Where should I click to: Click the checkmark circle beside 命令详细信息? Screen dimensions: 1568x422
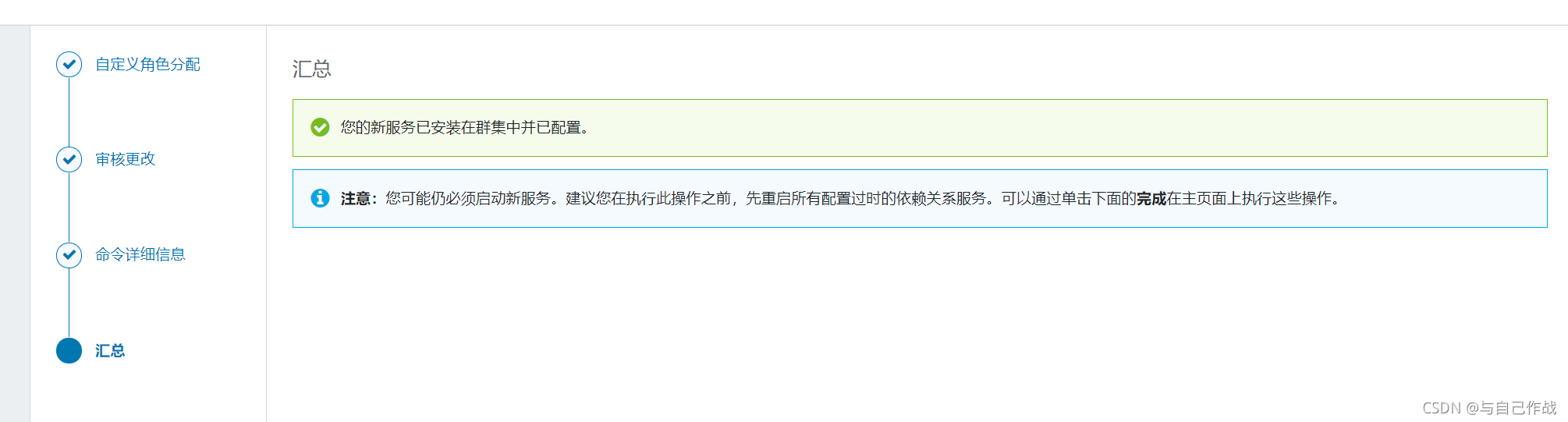[69, 254]
